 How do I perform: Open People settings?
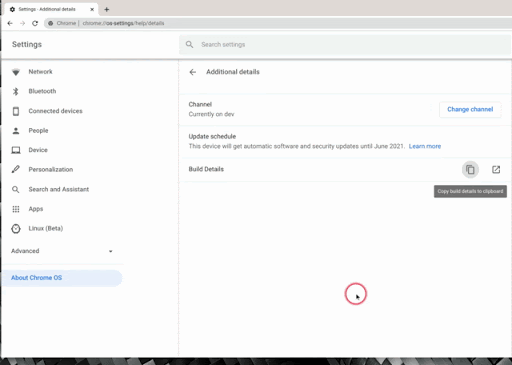38,130
